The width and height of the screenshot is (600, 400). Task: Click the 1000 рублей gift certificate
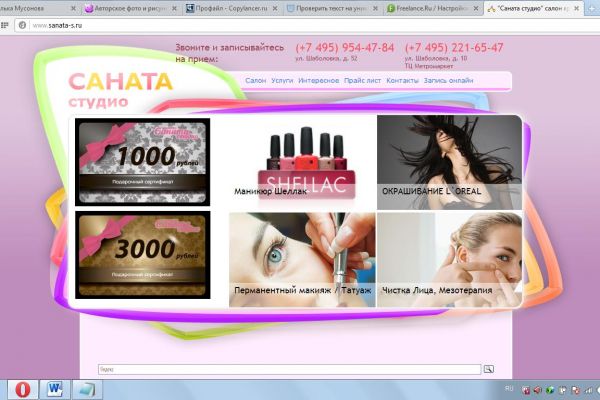point(142,162)
